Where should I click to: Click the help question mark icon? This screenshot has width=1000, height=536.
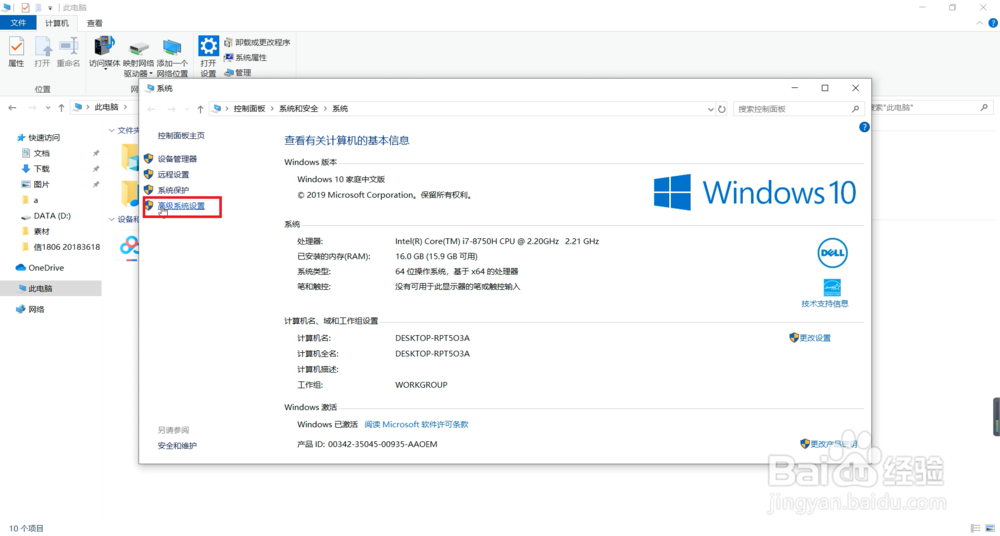pyautogui.click(x=864, y=127)
